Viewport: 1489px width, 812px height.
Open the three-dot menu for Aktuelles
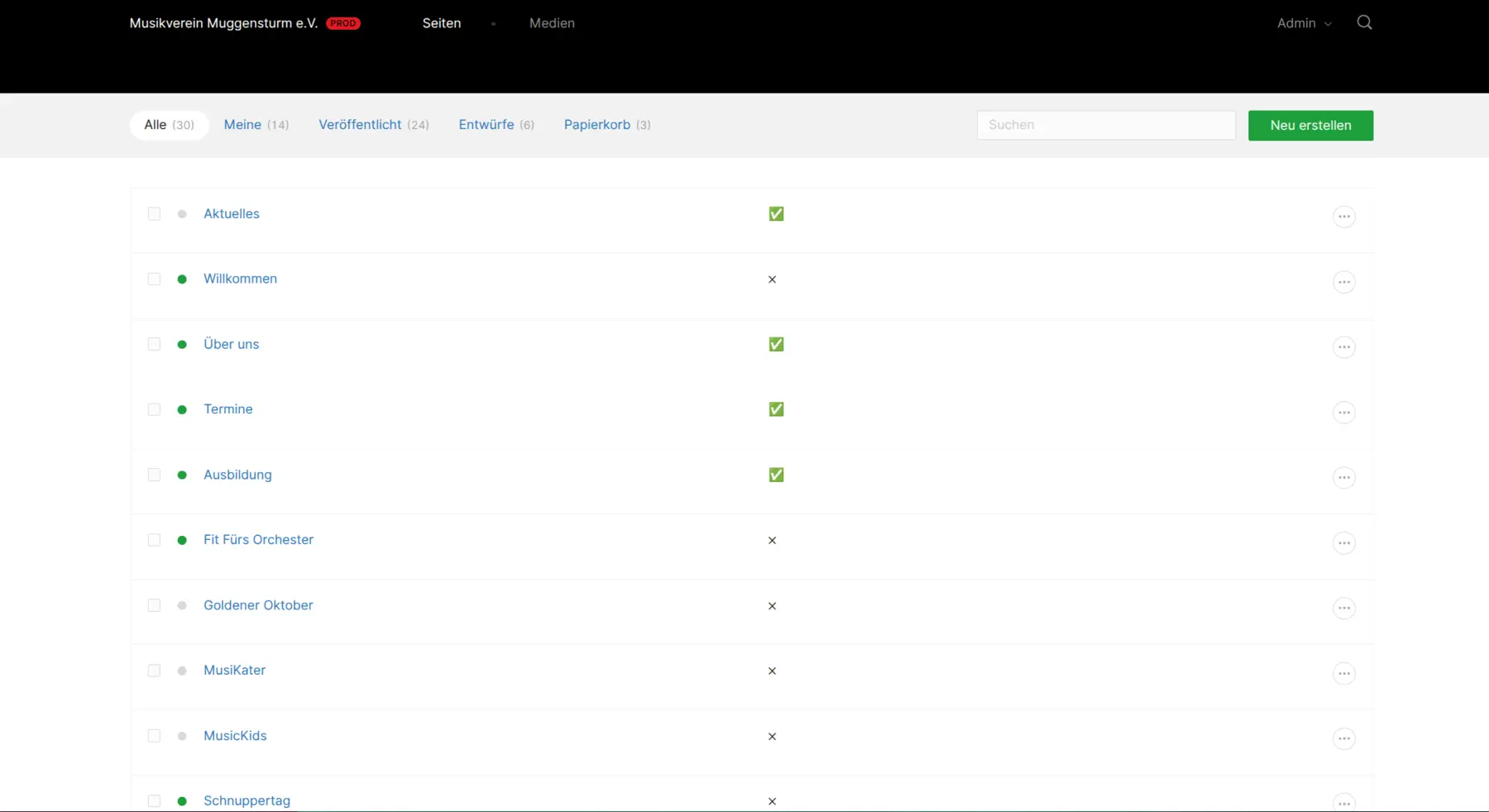(x=1344, y=217)
